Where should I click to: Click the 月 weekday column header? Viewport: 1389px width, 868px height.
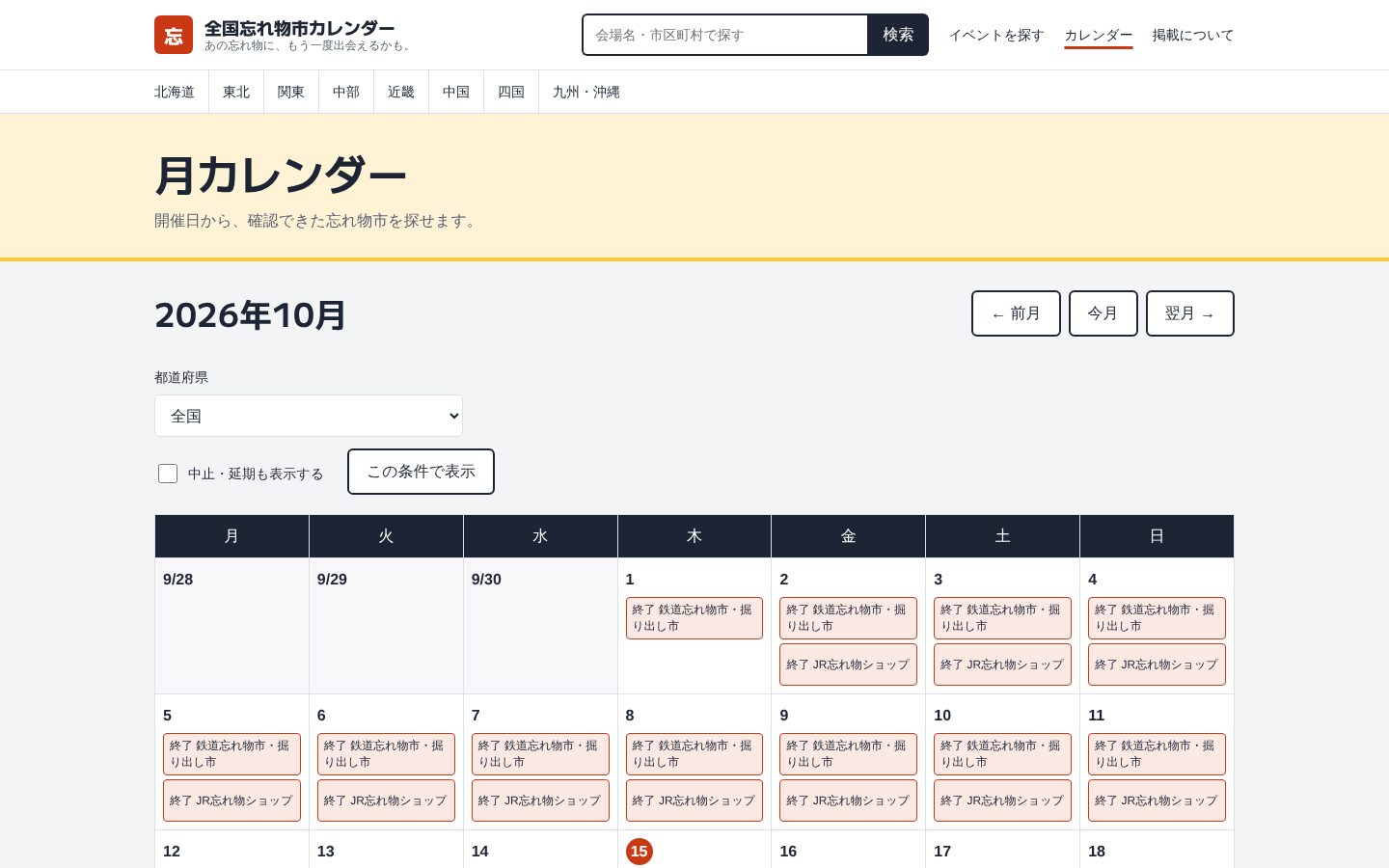coord(231,536)
